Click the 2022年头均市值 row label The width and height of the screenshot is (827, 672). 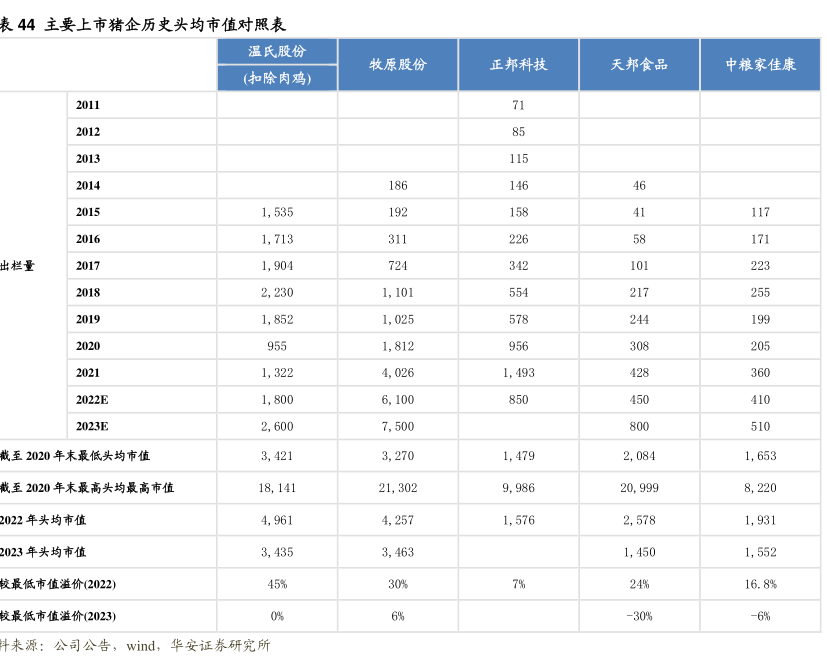tap(43, 520)
